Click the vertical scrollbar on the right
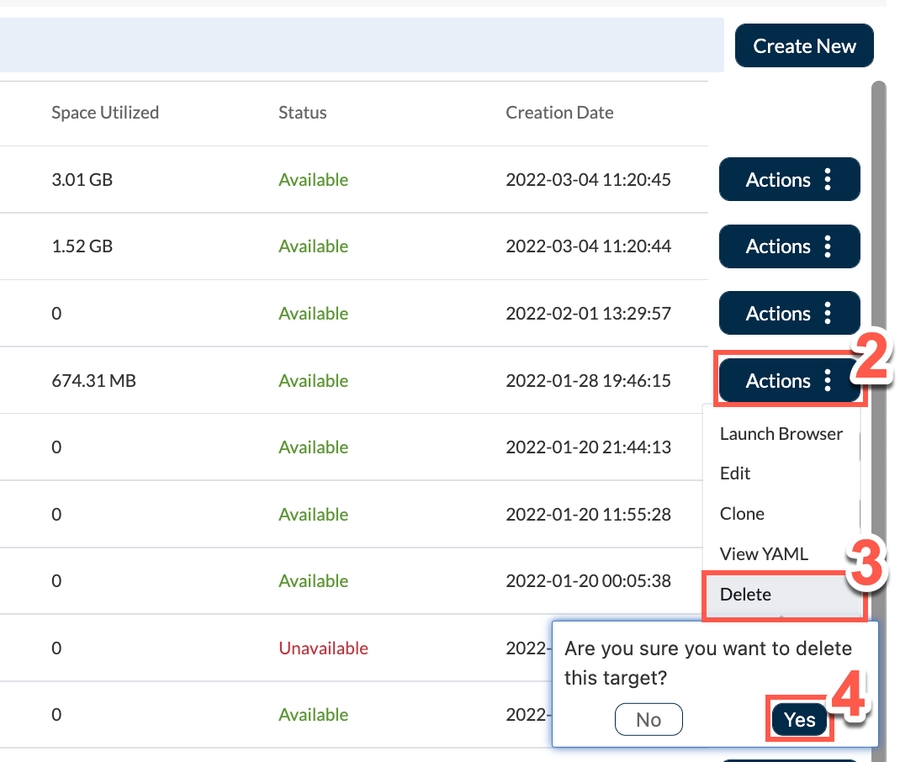The image size is (900, 762). pos(879,300)
